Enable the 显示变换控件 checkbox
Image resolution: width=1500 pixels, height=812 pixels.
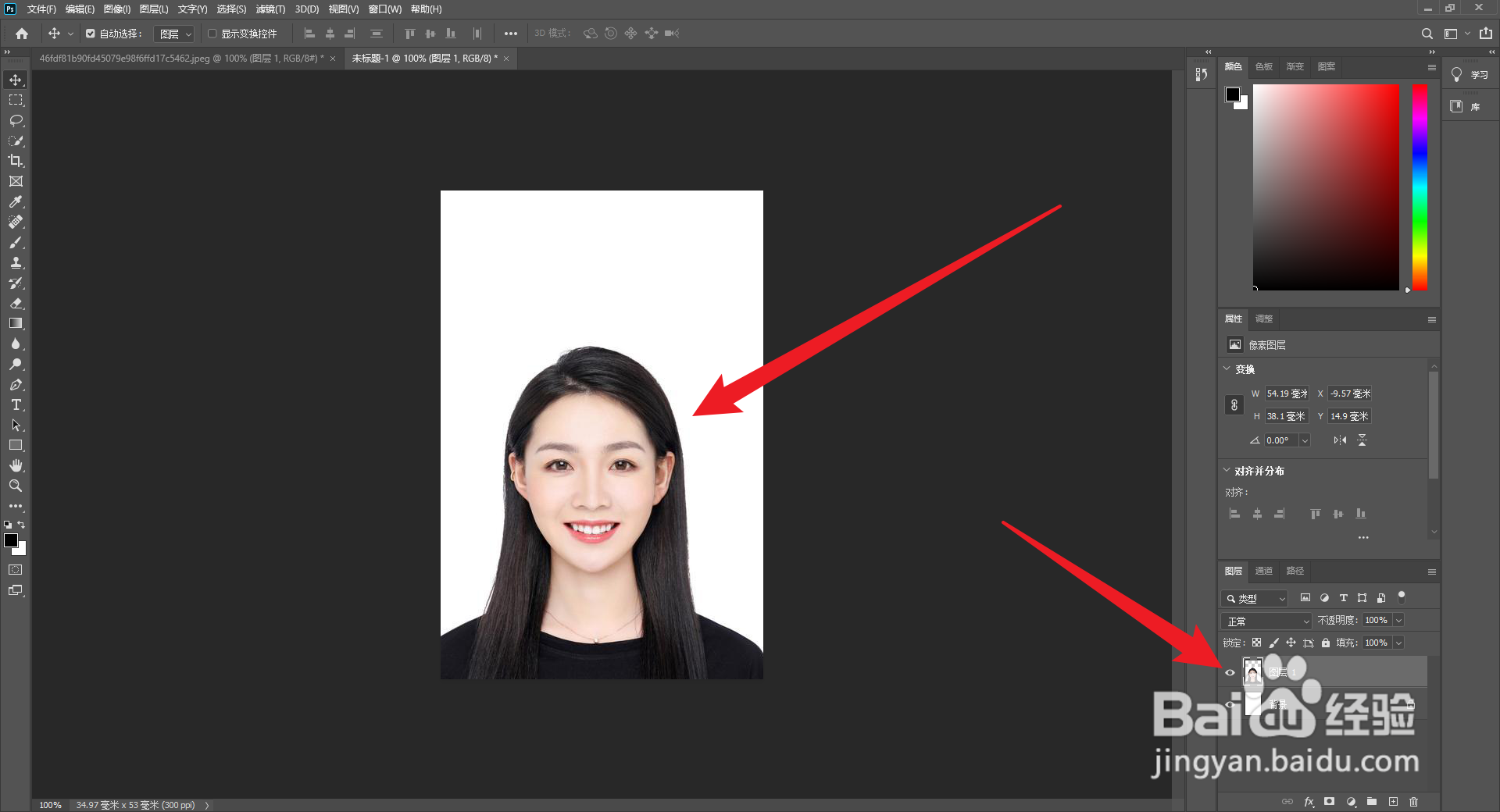[212, 34]
